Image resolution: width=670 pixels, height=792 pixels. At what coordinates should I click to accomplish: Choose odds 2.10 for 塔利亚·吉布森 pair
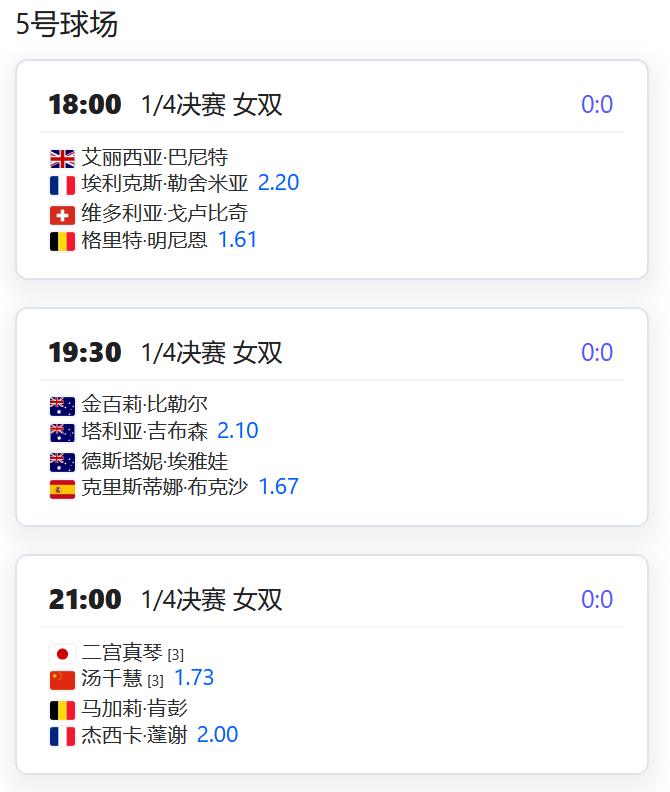(237, 430)
